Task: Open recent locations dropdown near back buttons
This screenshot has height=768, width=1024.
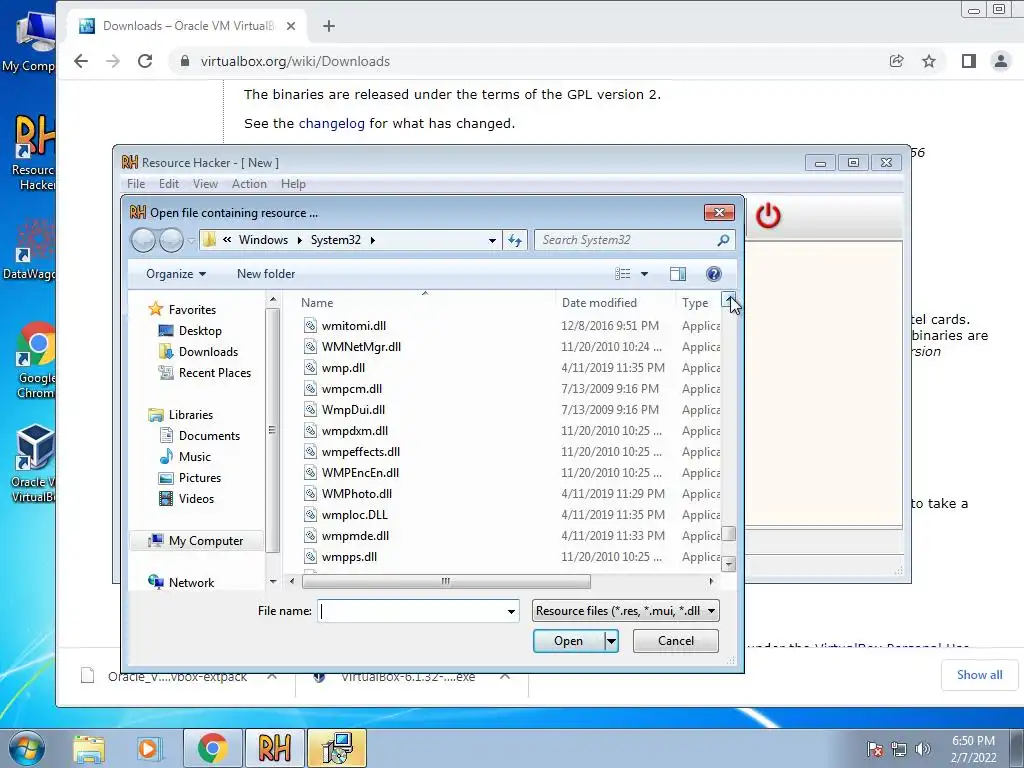Action: pyautogui.click(x=191, y=241)
